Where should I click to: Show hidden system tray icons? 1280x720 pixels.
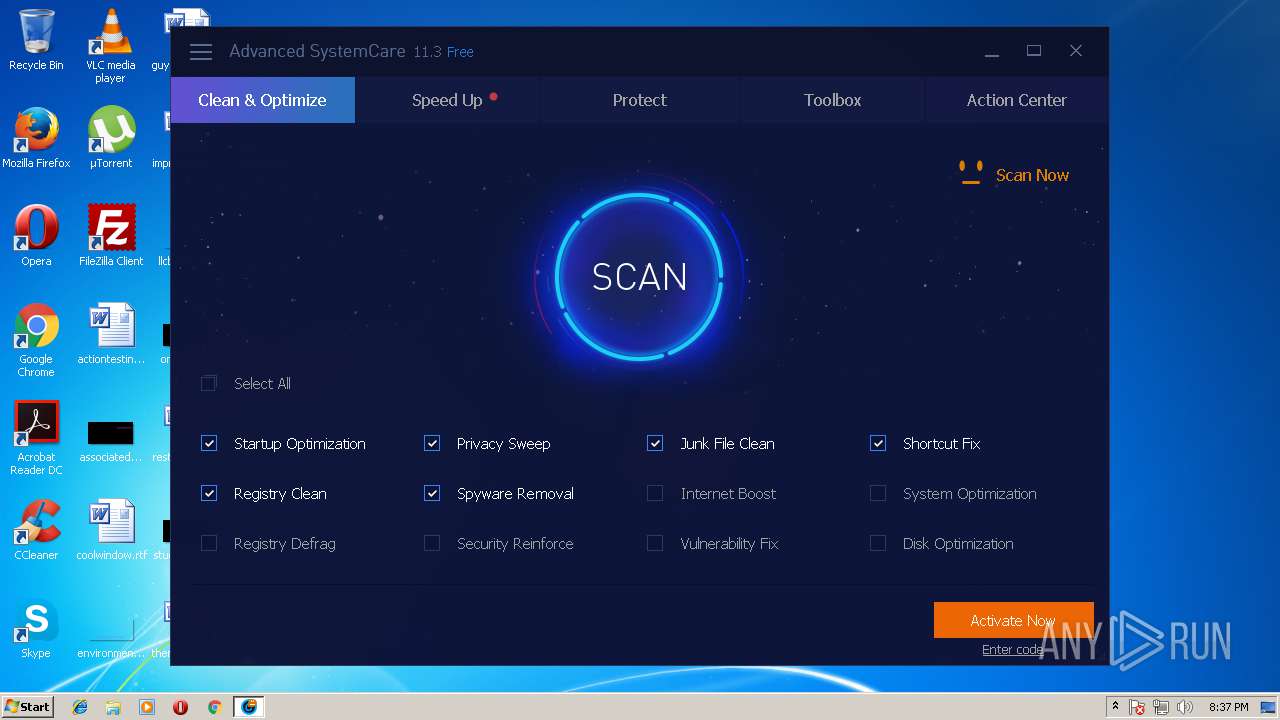[x=1115, y=706]
